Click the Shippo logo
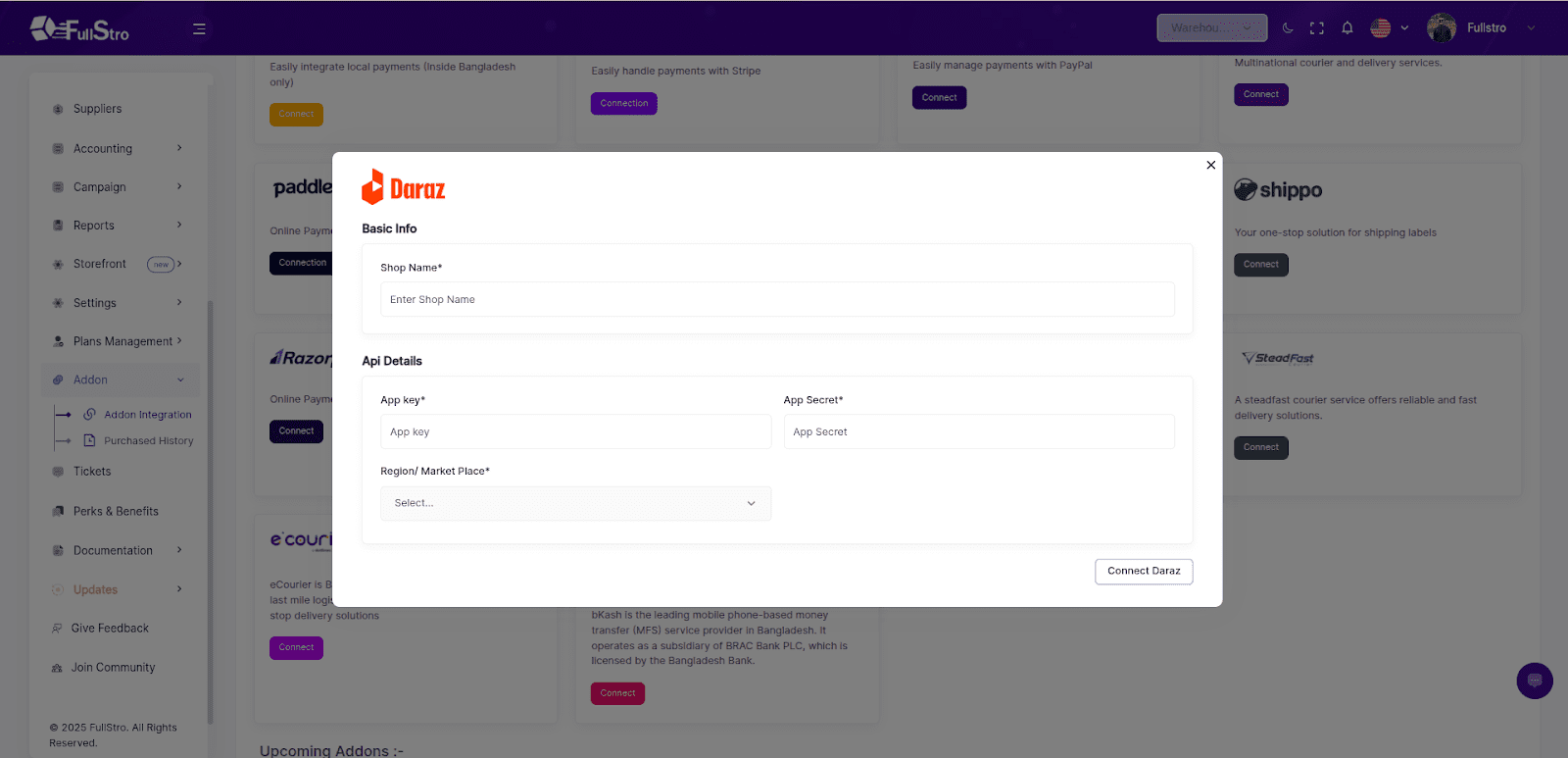Image resolution: width=1568 pixels, height=758 pixels. point(1278,190)
